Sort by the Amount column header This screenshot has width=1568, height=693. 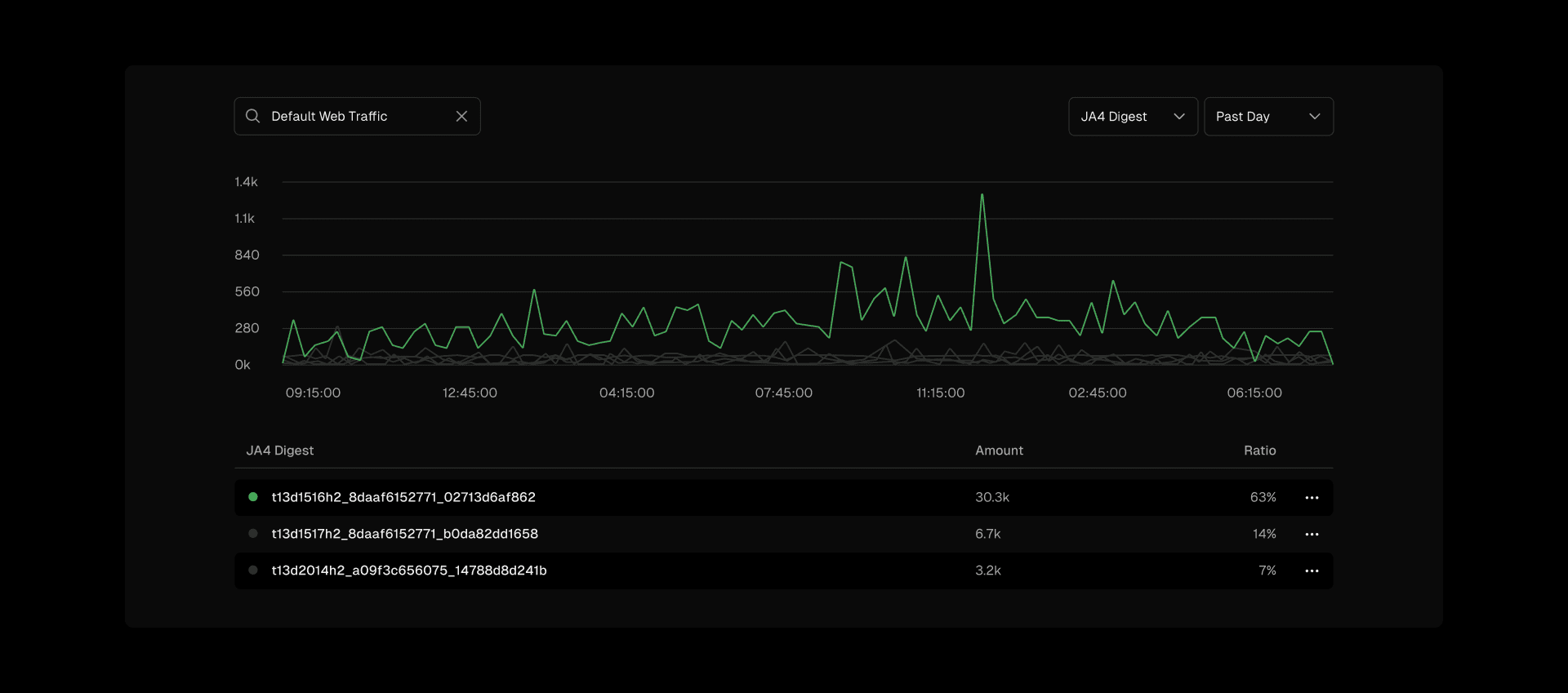(x=999, y=451)
